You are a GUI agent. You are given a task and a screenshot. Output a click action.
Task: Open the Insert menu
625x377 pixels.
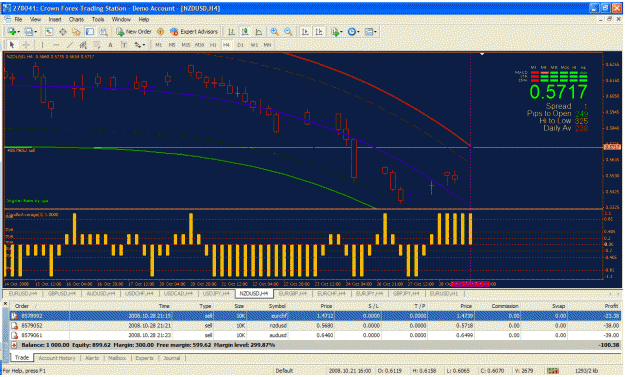(x=55, y=19)
